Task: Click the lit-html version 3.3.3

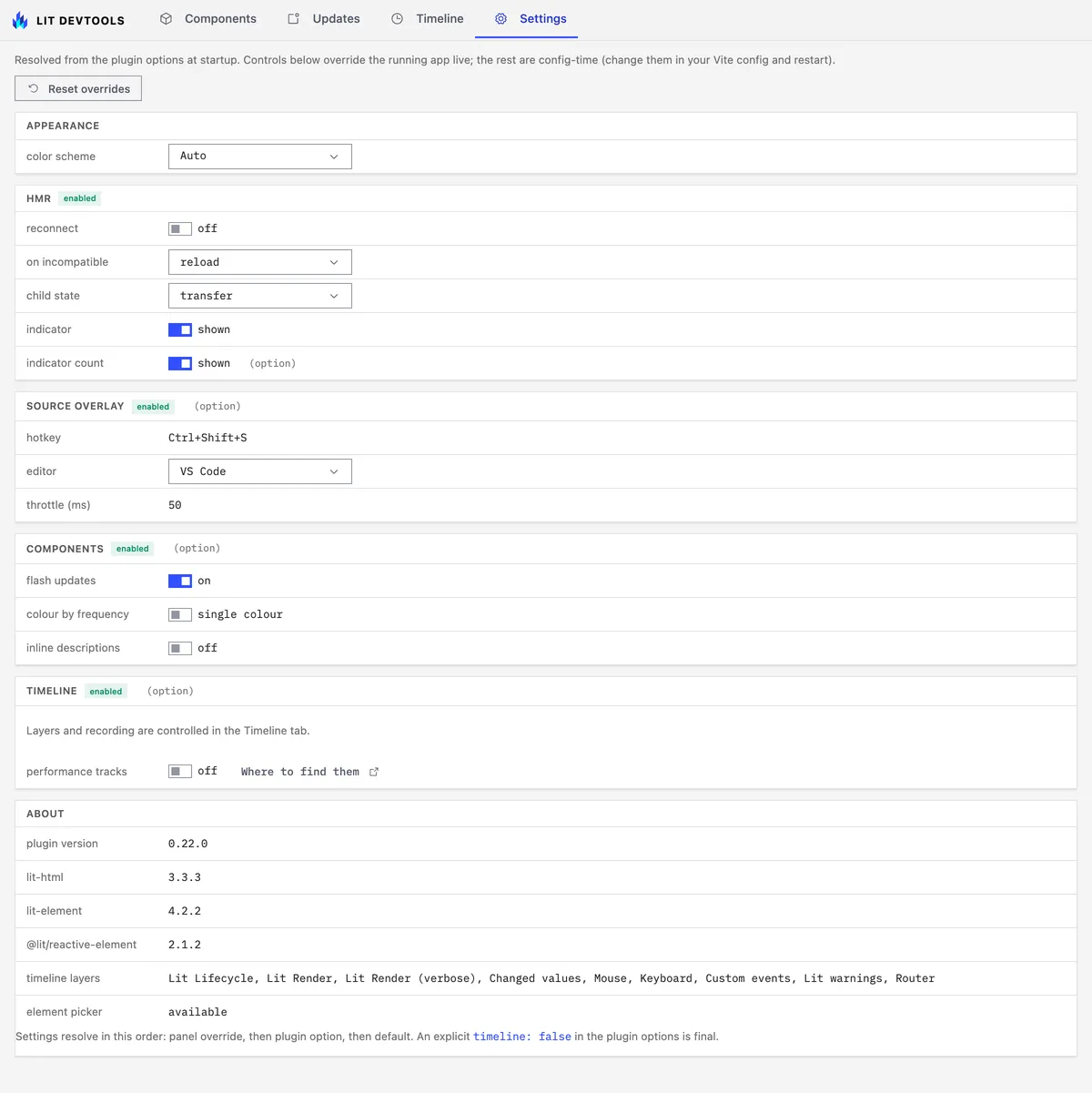Action: click(185, 877)
